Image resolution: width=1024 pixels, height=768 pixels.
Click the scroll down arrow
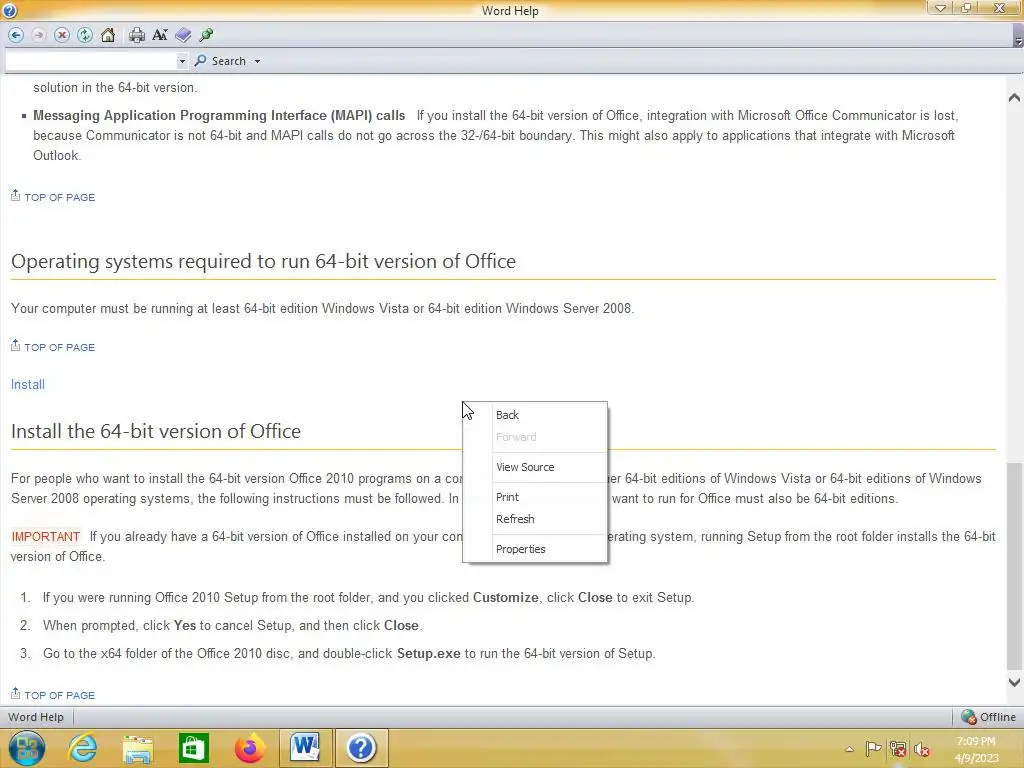pos(1014,682)
